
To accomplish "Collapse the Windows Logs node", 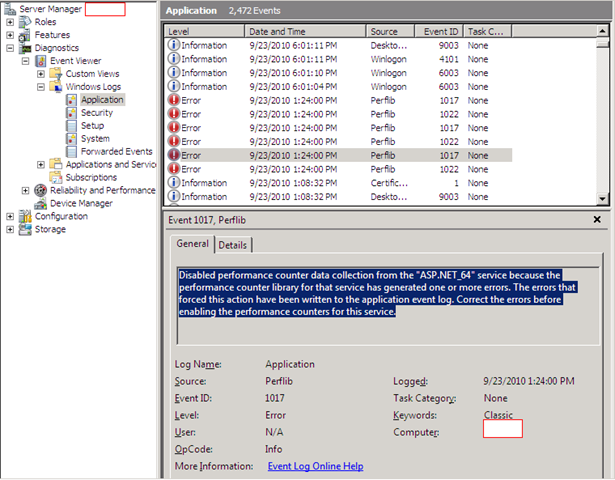I will pyautogui.click(x=41, y=86).
